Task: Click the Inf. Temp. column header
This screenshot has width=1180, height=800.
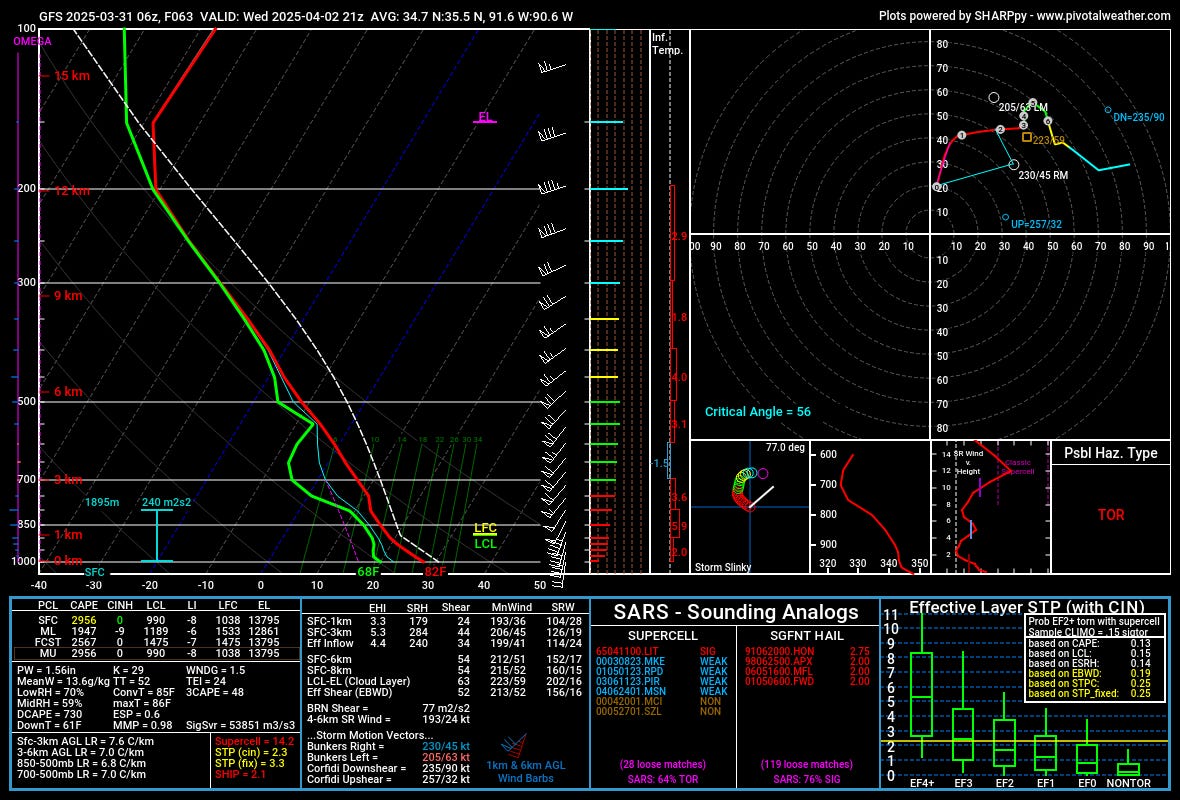Action: [667, 44]
